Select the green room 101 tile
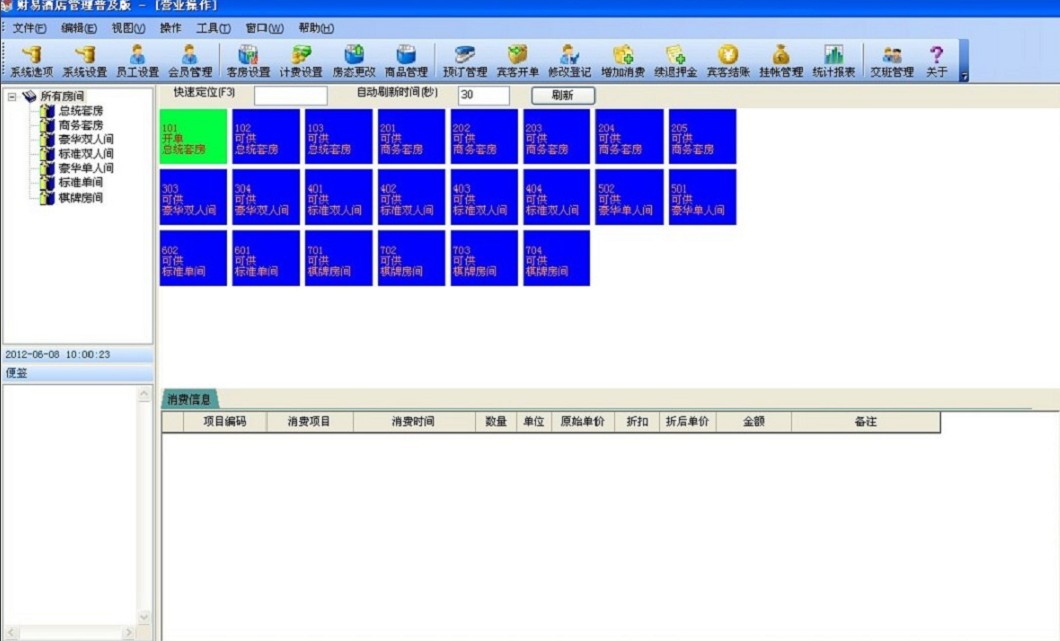The width and height of the screenshot is (1060, 641). [x=193, y=137]
